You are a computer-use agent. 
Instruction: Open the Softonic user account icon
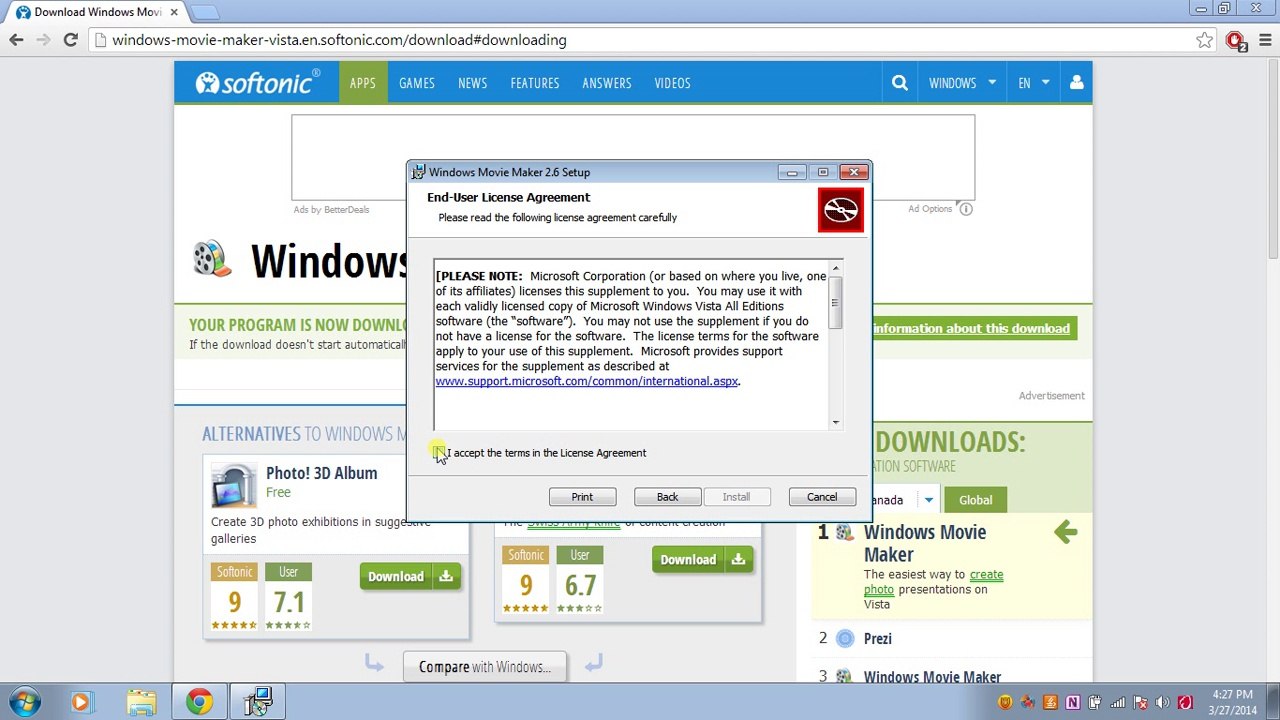1077,83
